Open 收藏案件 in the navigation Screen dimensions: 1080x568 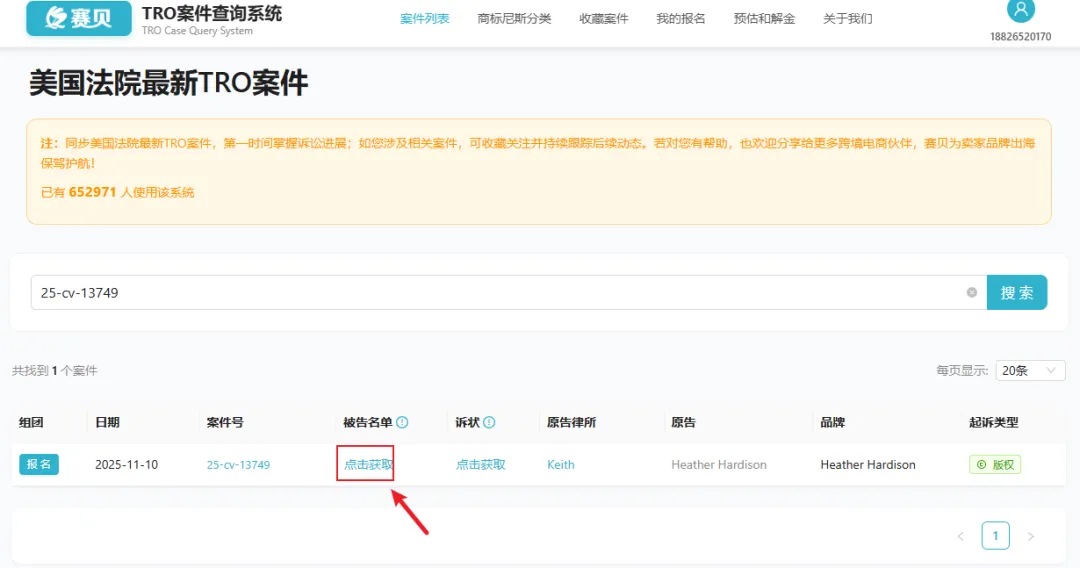604,19
